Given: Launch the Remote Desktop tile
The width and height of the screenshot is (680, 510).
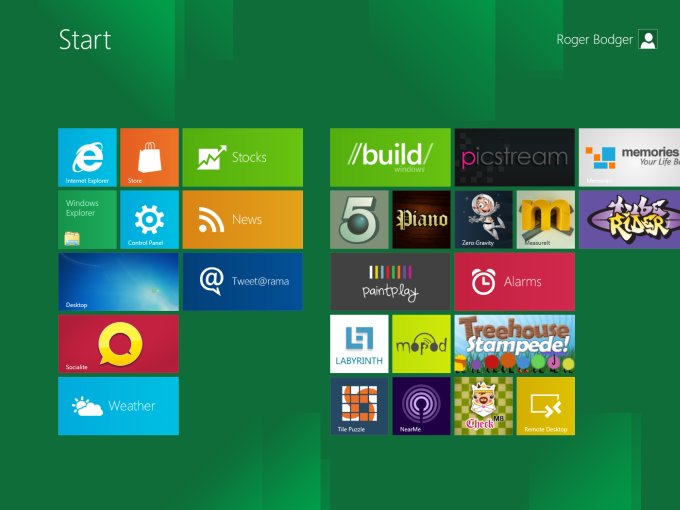Looking at the screenshot, I should click(546, 406).
